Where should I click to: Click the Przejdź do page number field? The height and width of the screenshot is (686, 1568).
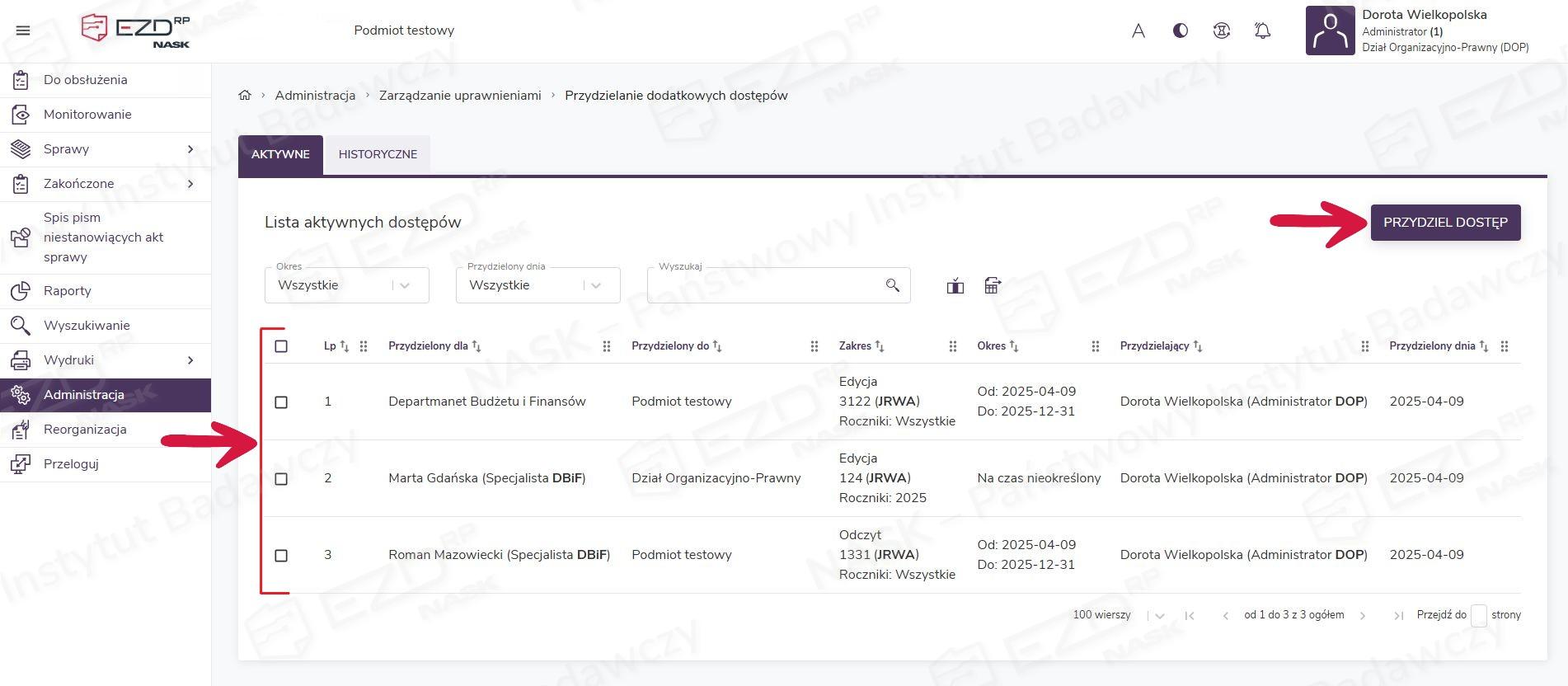[1479, 615]
